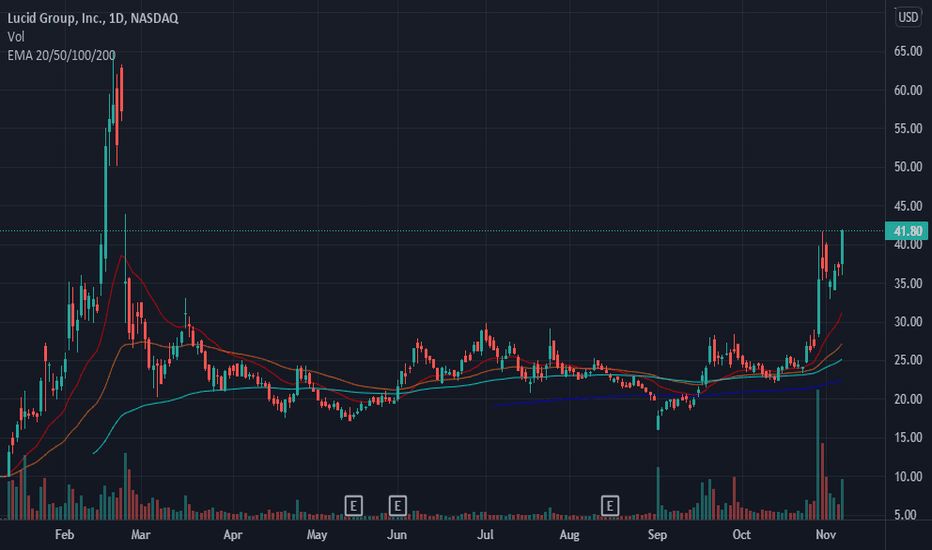The image size is (932, 550).
Task: Click the 25.00 price axis label
Action: pos(908,360)
